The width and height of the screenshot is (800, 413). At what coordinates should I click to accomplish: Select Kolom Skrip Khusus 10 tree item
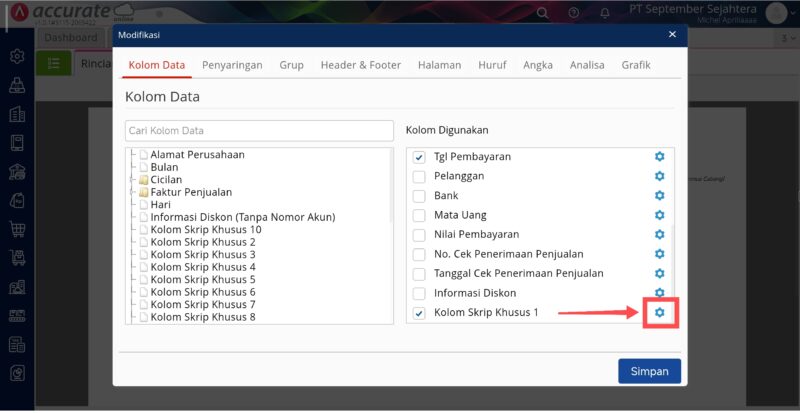(x=205, y=230)
